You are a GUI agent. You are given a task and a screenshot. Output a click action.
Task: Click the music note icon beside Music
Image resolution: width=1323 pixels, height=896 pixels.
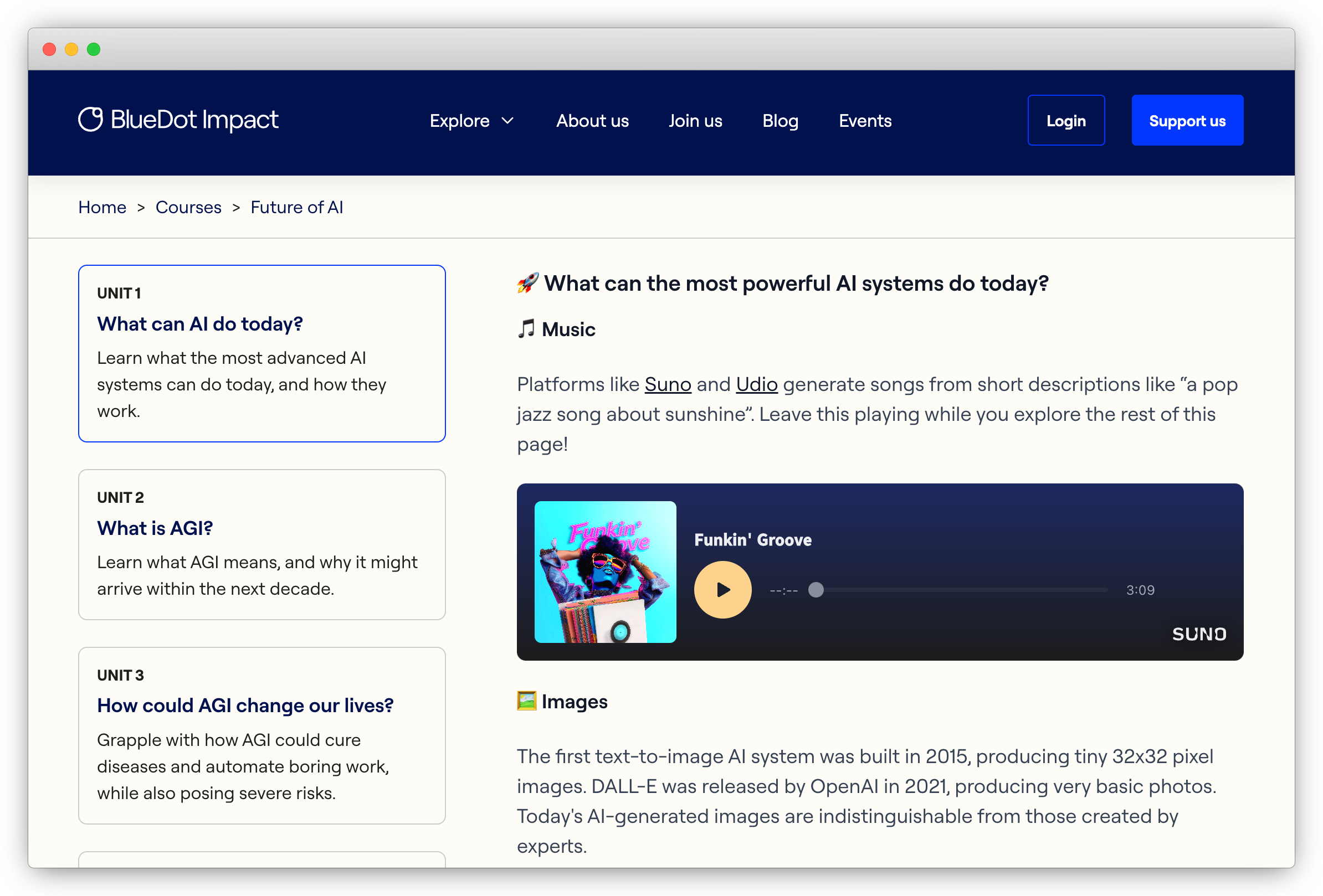point(526,329)
